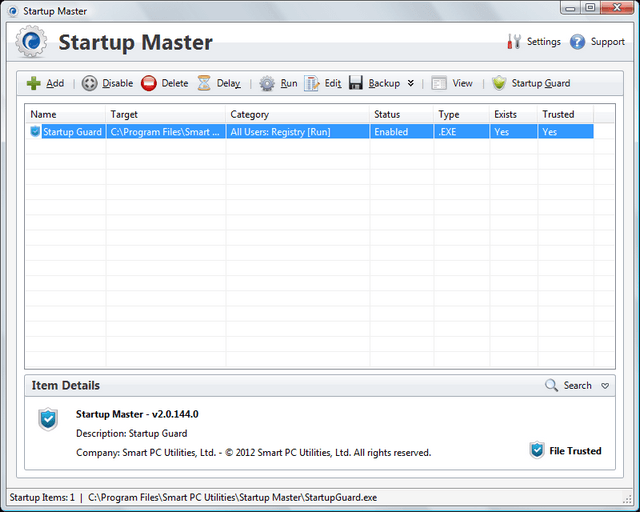Run the selected item via gear icon

(267, 84)
